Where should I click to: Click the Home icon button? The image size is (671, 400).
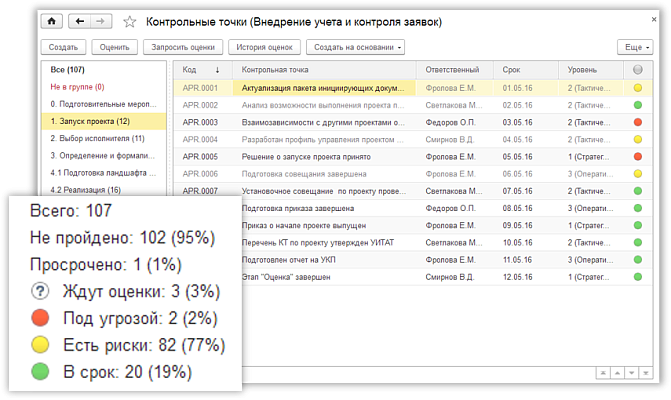click(51, 21)
